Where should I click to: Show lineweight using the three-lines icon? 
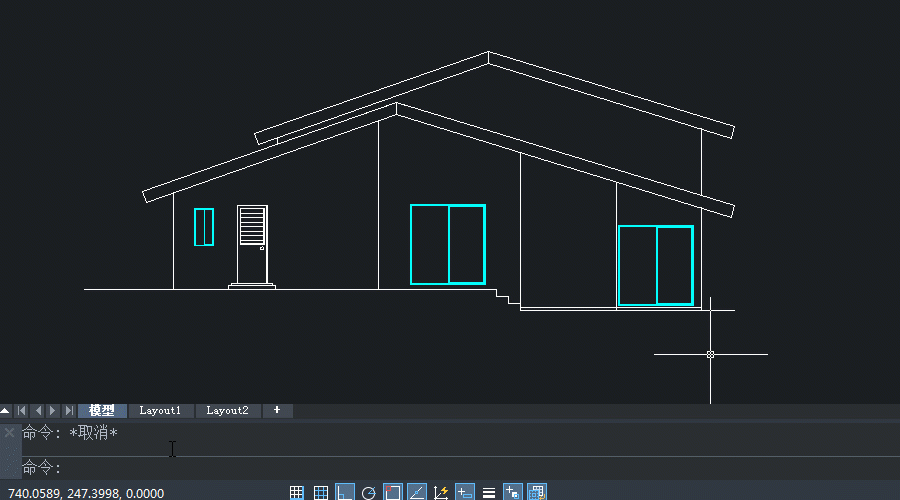489,492
